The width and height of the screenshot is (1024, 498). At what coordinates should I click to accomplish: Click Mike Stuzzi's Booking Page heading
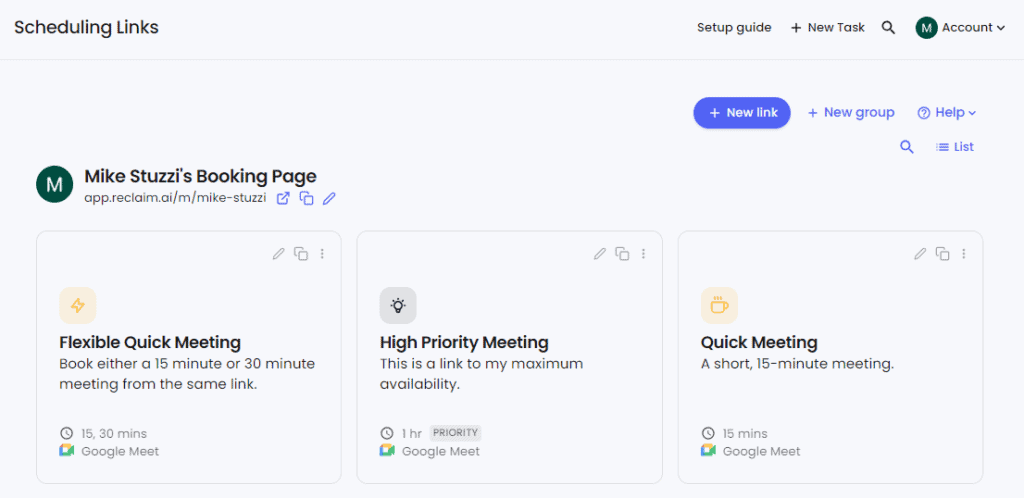(x=200, y=176)
